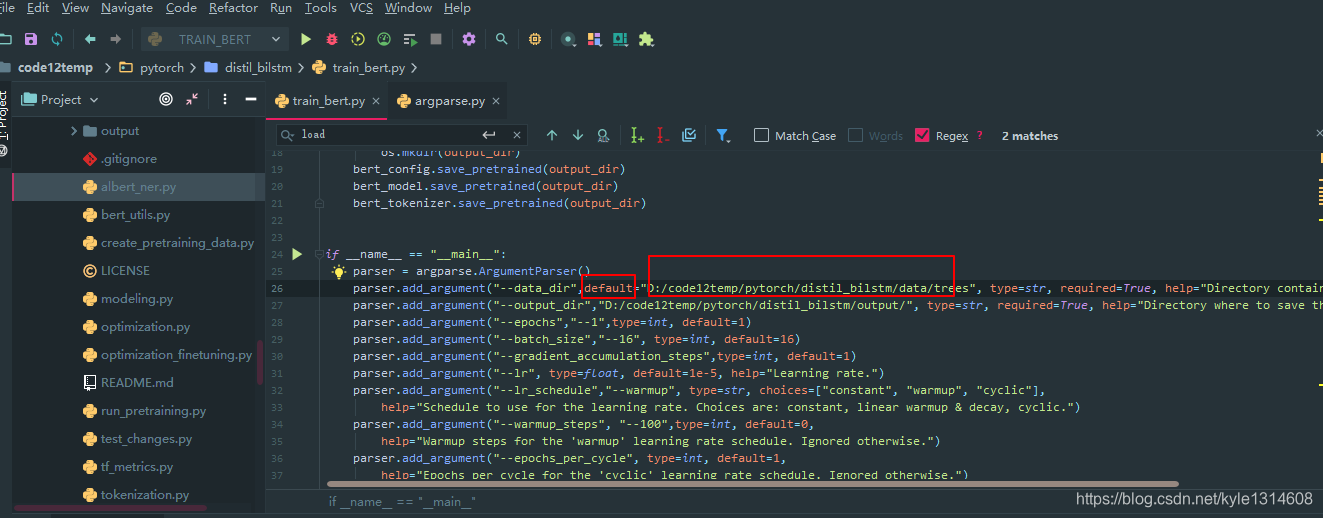This screenshot has height=518, width=1323.
Task: Click the run gutter arrow at line 24
Action: coord(297,254)
